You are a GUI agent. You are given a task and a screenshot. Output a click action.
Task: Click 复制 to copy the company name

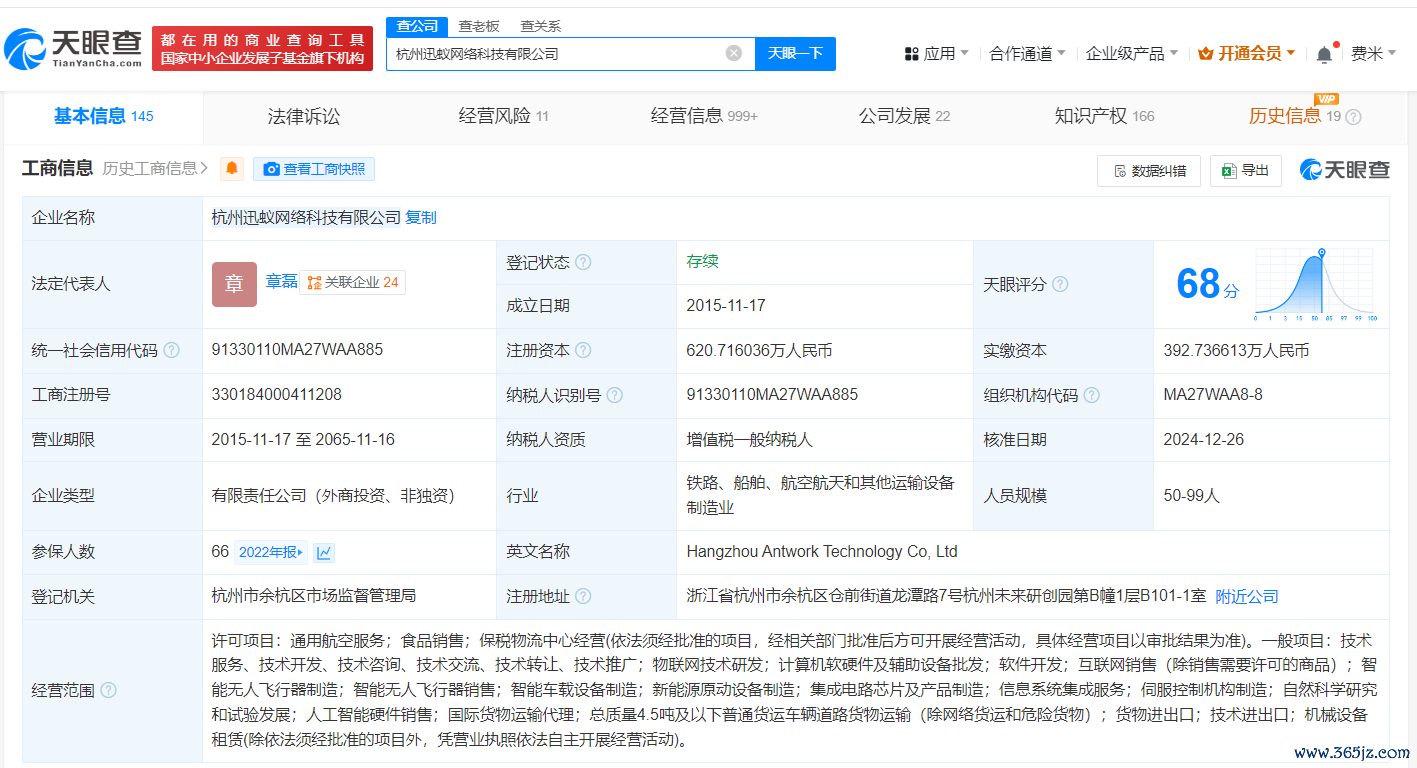(x=421, y=218)
